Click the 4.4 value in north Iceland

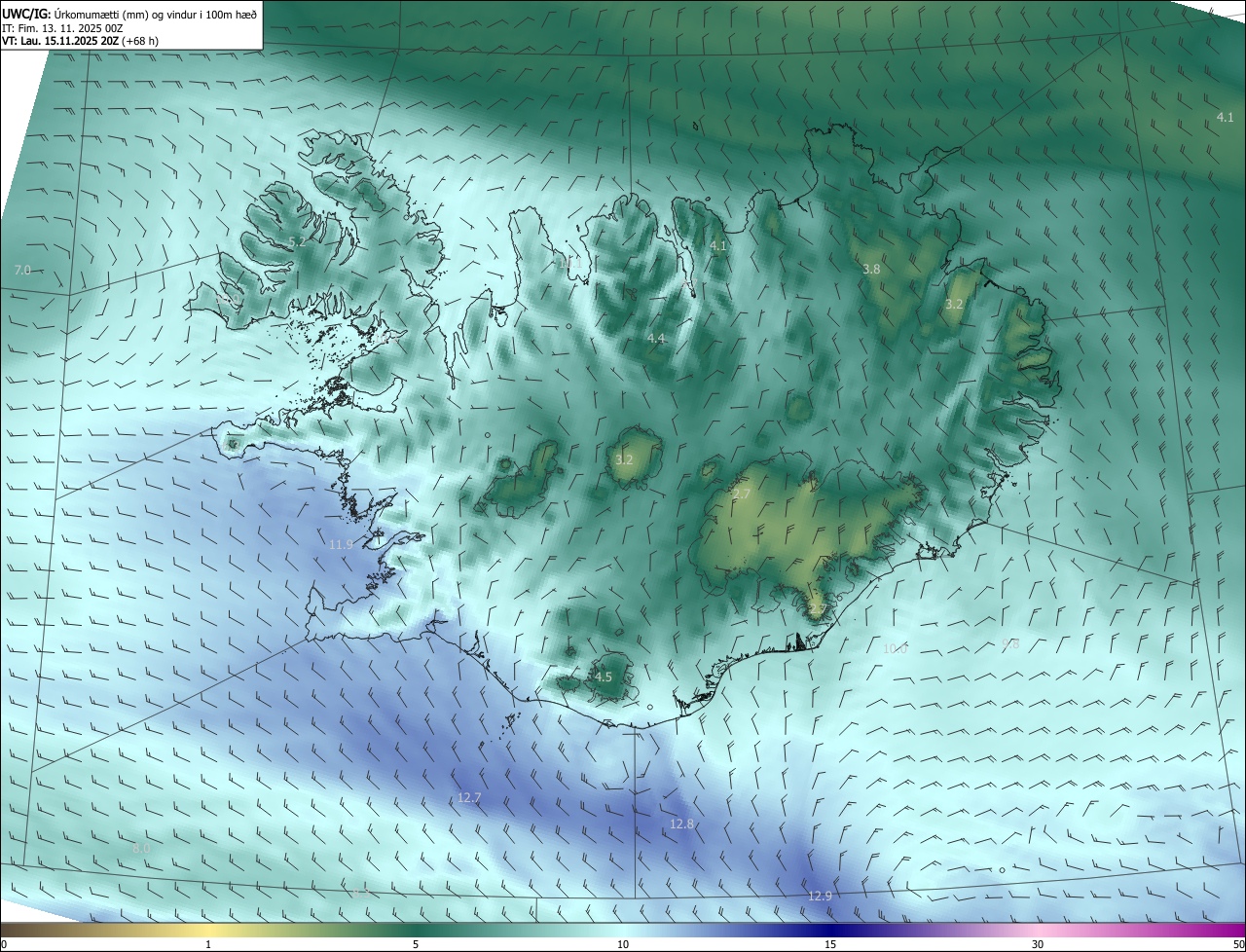pyautogui.click(x=656, y=338)
